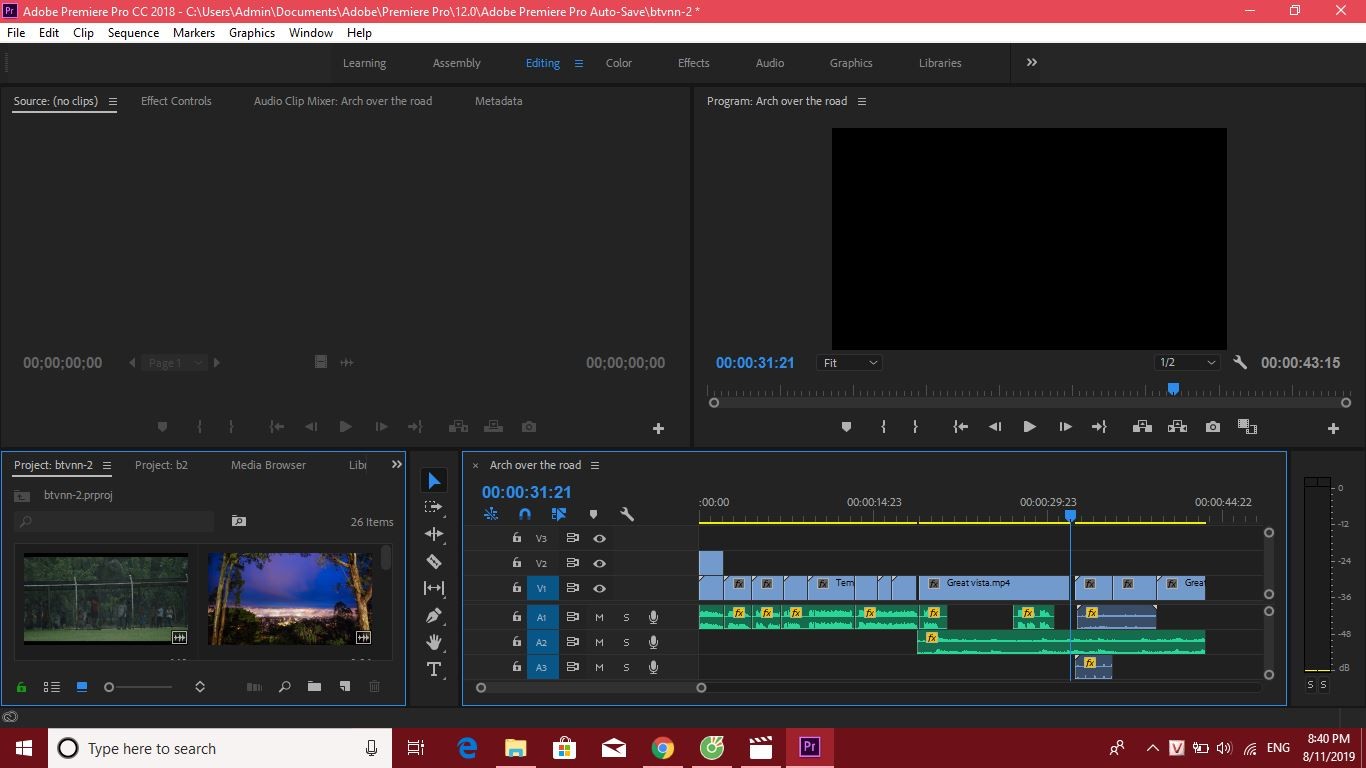The image size is (1366, 768).
Task: Expand workspace overflow chevrons
Action: (x=1031, y=62)
